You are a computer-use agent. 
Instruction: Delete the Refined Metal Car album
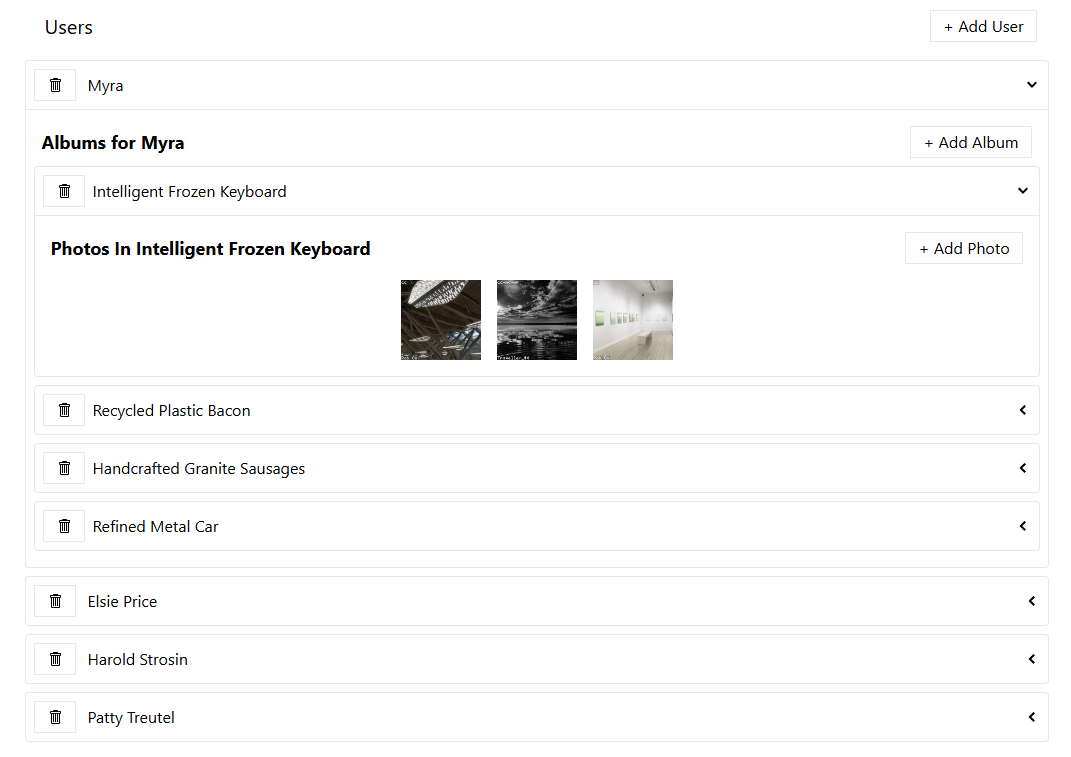(64, 526)
